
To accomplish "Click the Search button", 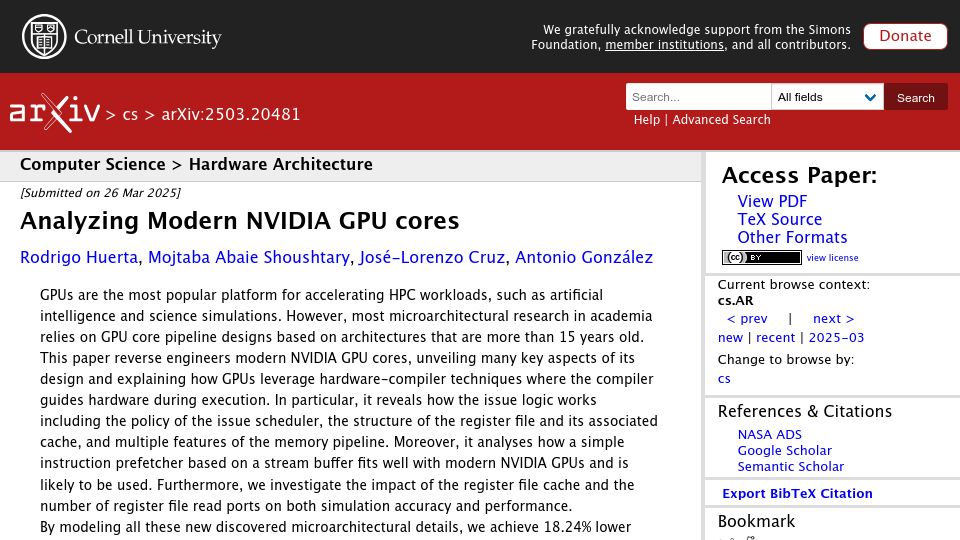I will (915, 97).
